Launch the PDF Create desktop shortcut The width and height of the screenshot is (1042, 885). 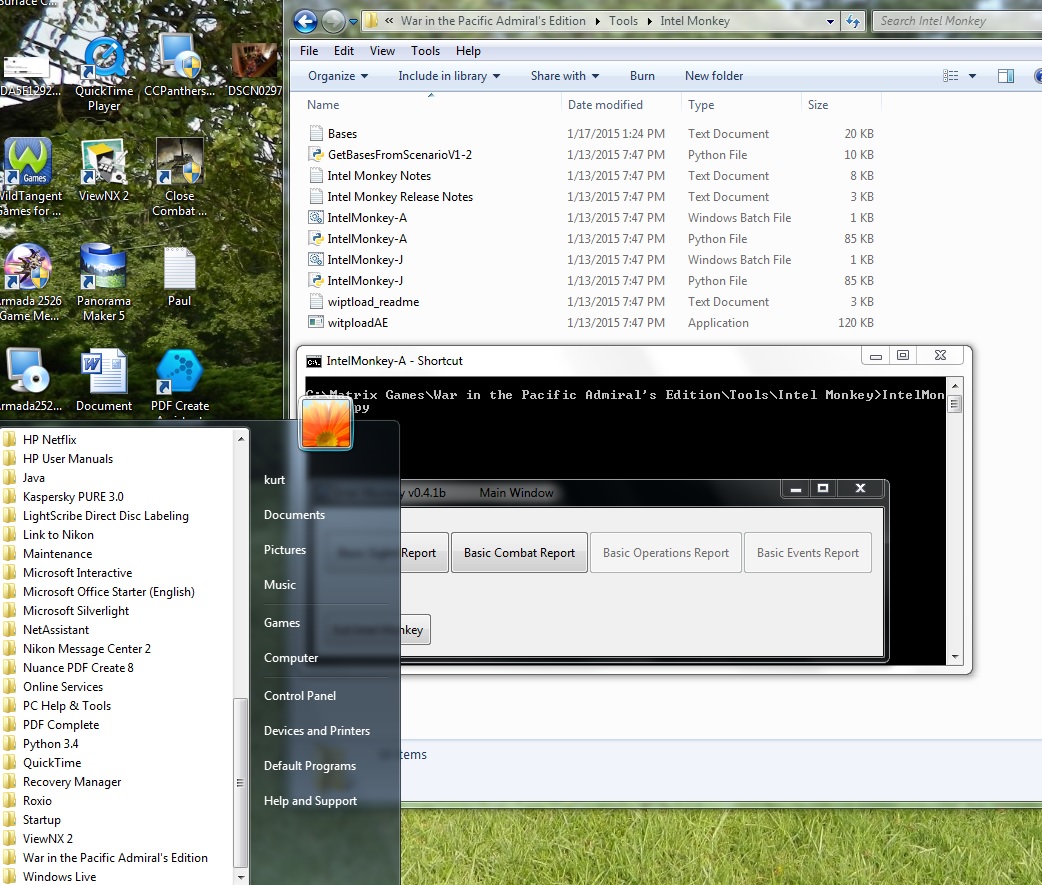(179, 381)
